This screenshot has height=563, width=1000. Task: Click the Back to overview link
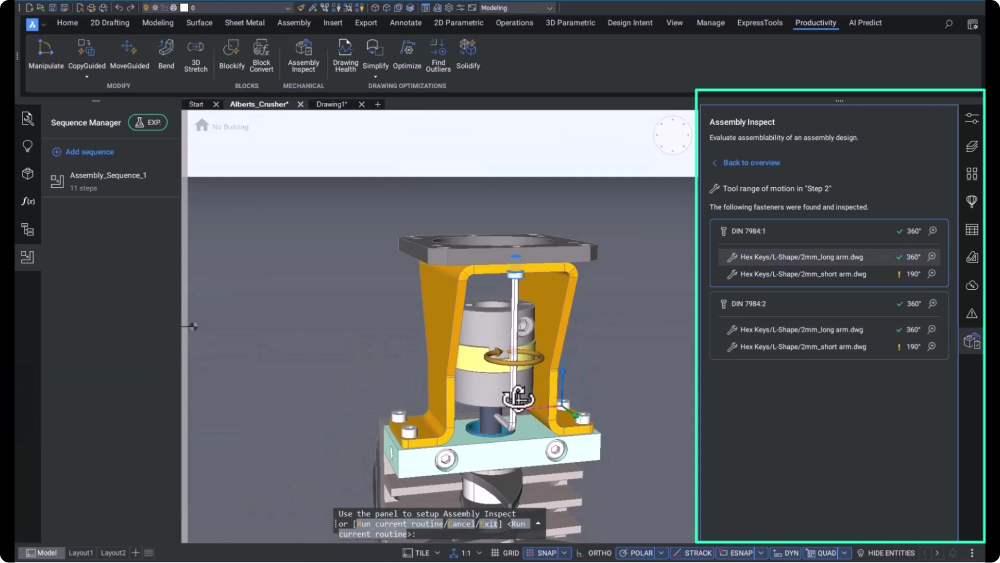point(751,163)
